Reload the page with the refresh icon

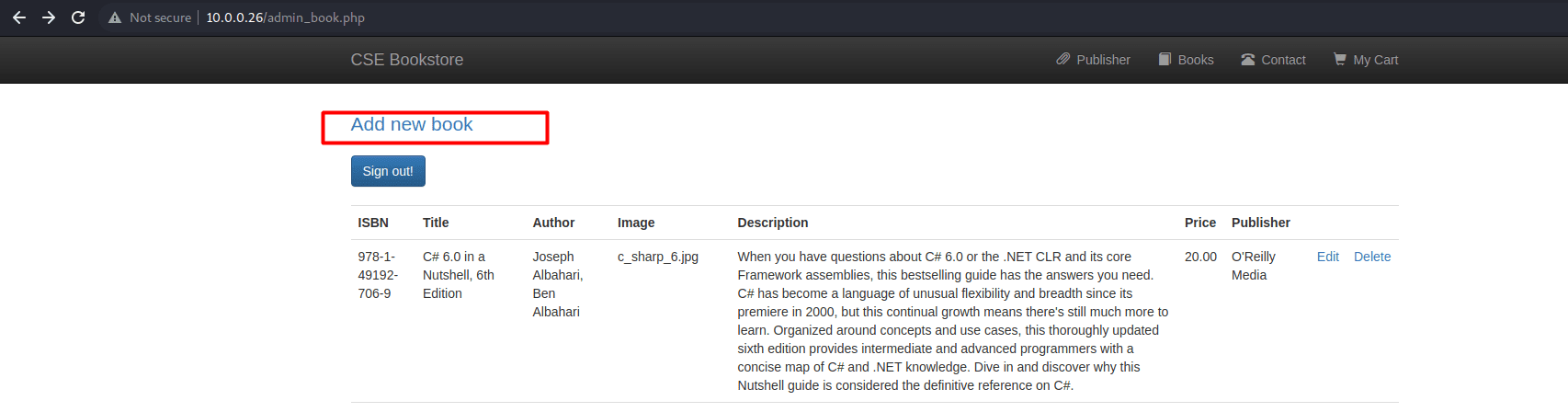pos(78,17)
